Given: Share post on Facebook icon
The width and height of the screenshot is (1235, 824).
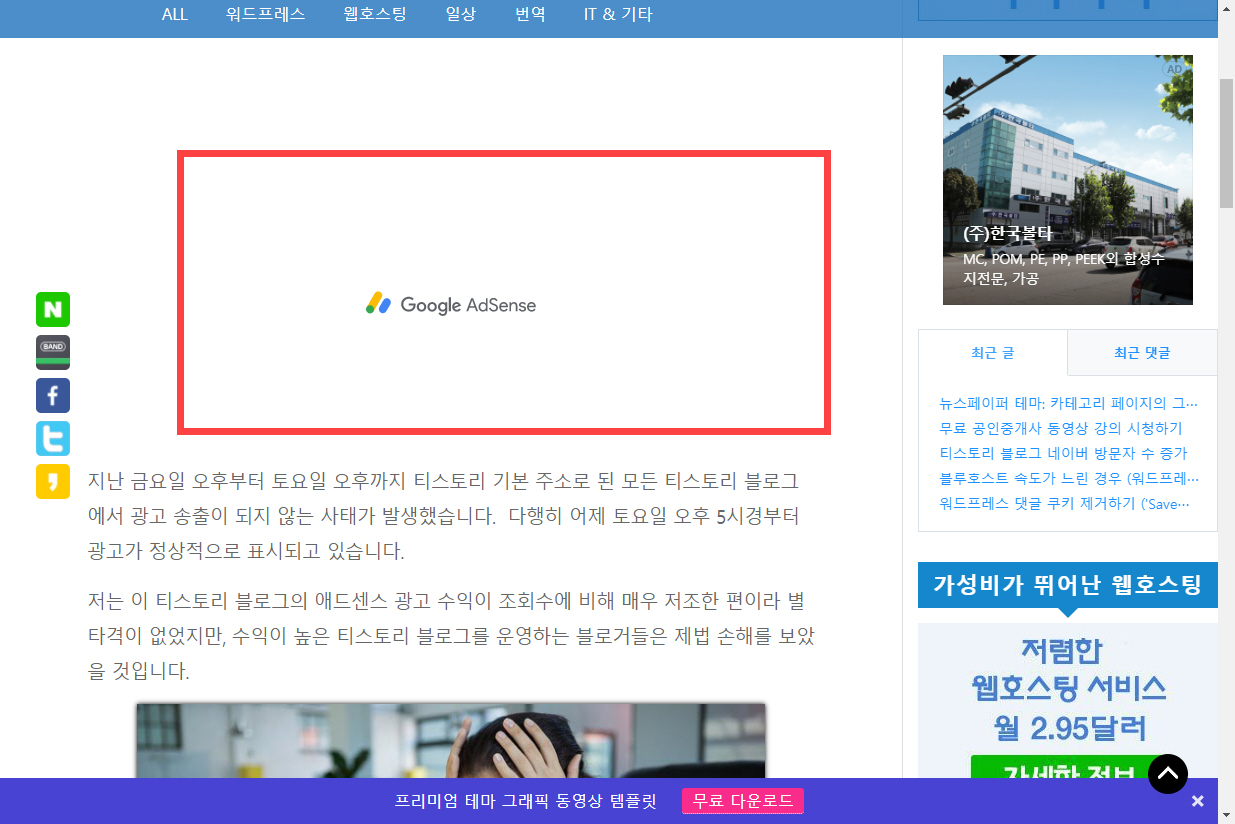Looking at the screenshot, I should (x=53, y=396).
